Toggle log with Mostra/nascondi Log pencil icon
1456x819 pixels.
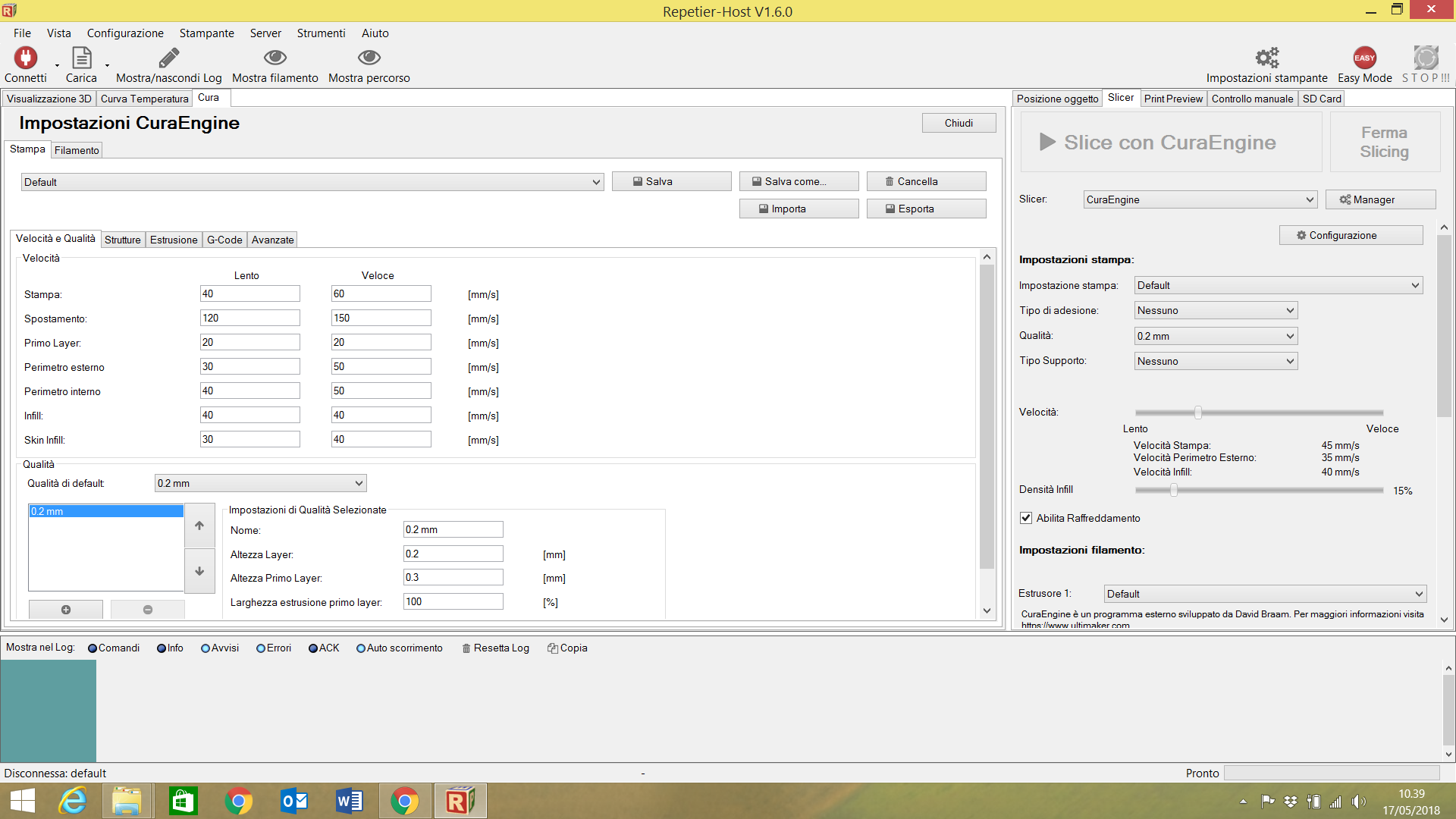[x=168, y=58]
